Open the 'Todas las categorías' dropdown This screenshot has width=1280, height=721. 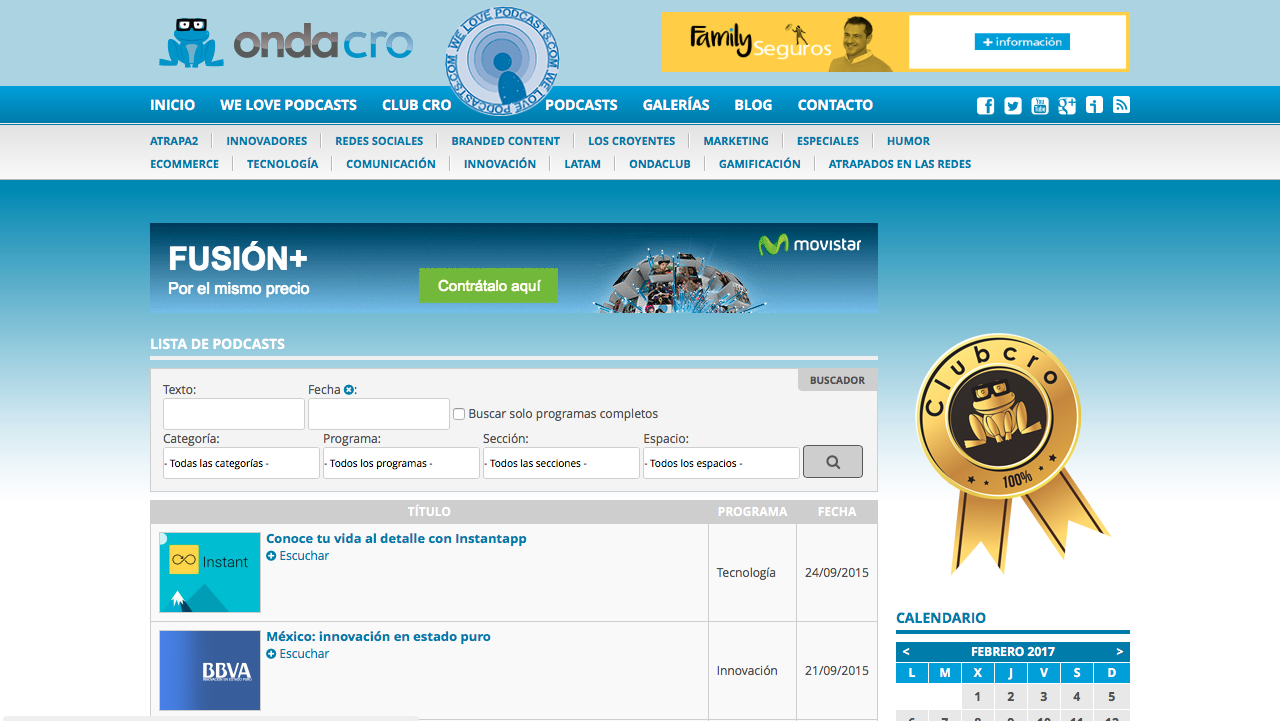241,462
